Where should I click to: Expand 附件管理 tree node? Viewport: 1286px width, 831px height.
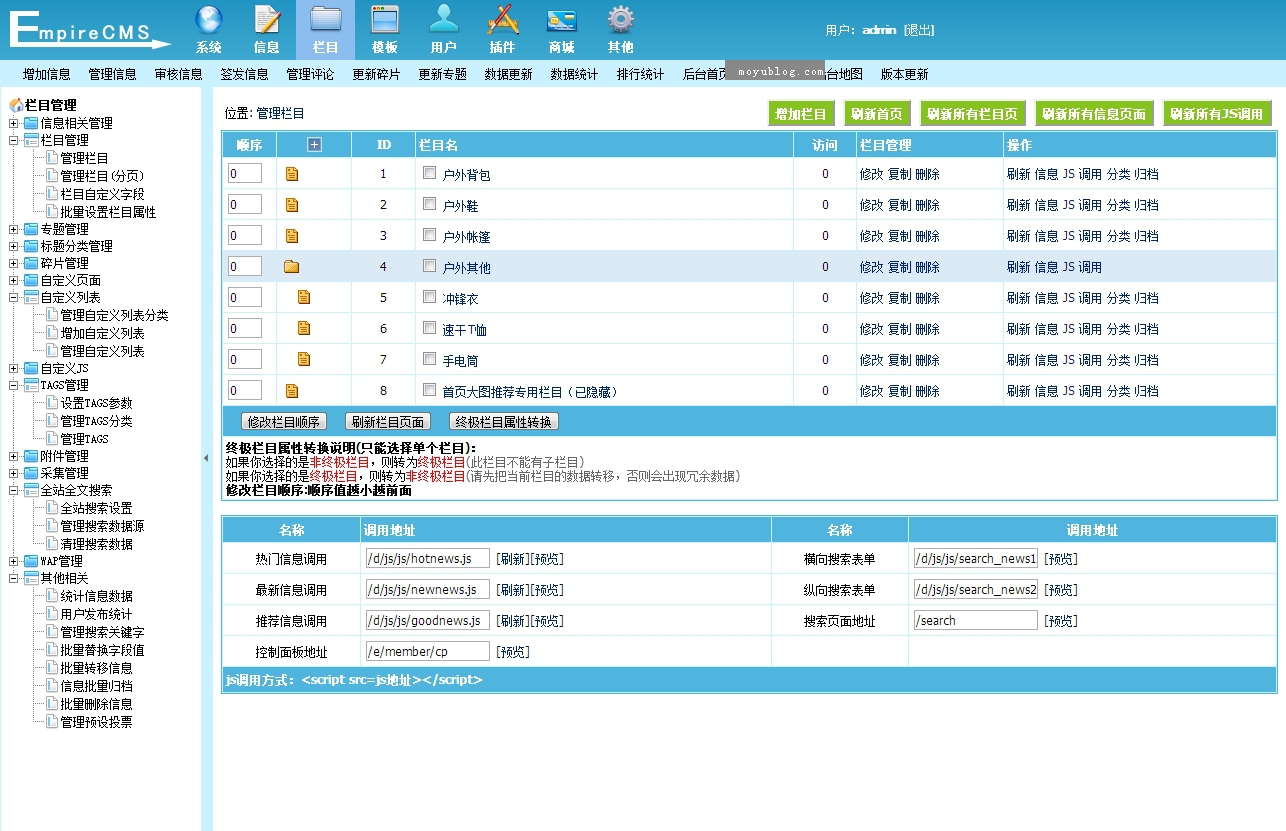(x=14, y=456)
